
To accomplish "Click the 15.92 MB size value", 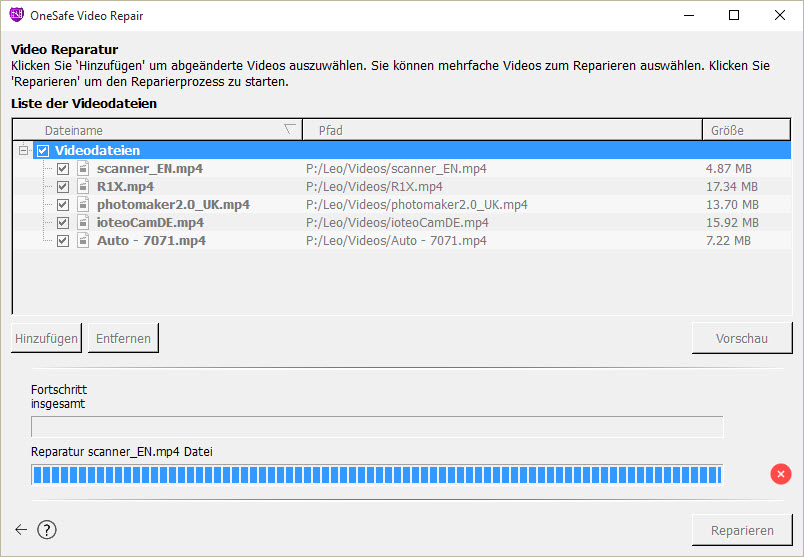I will [732, 223].
